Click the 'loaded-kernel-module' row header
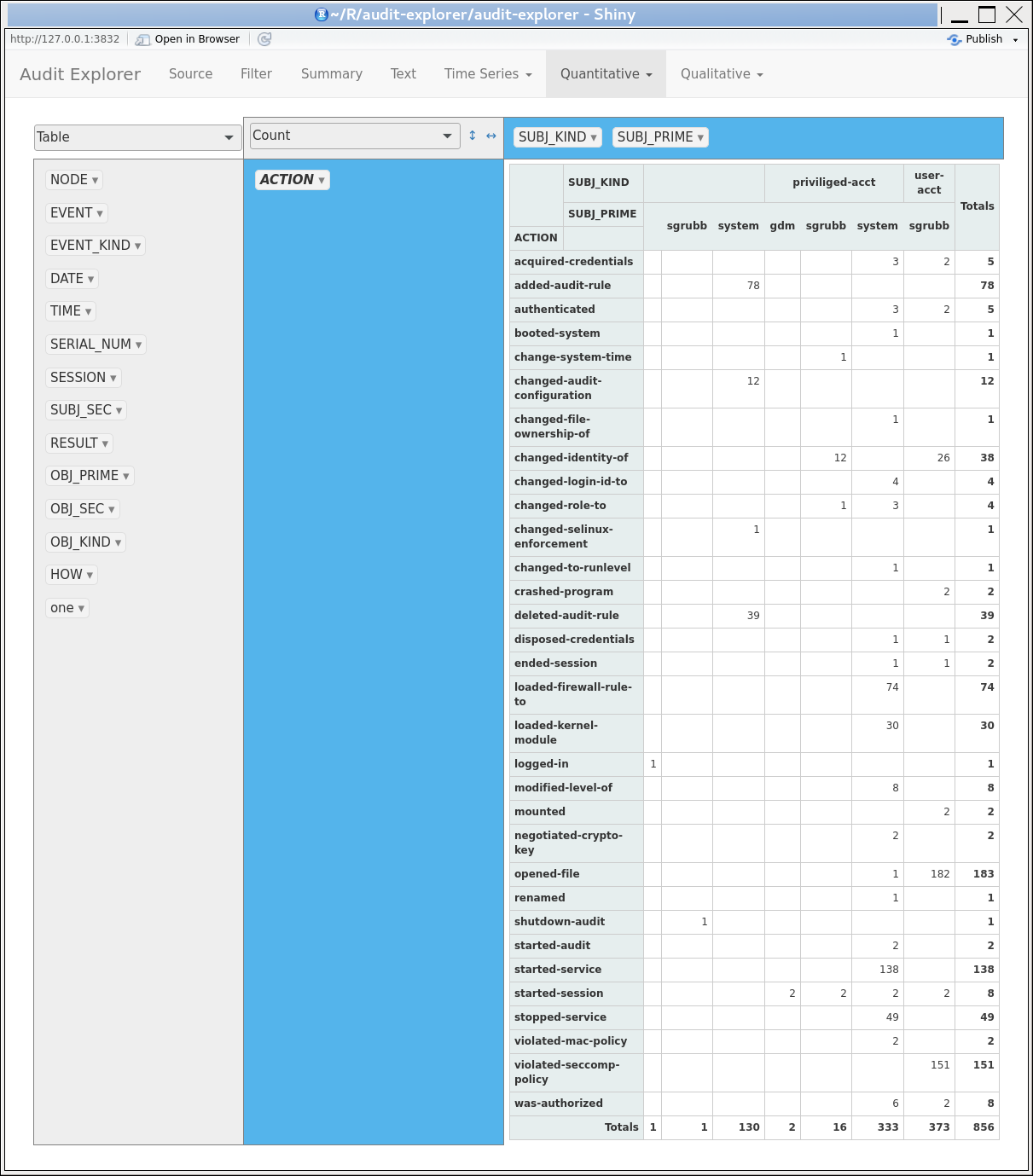The width and height of the screenshot is (1033, 1176). click(x=576, y=733)
